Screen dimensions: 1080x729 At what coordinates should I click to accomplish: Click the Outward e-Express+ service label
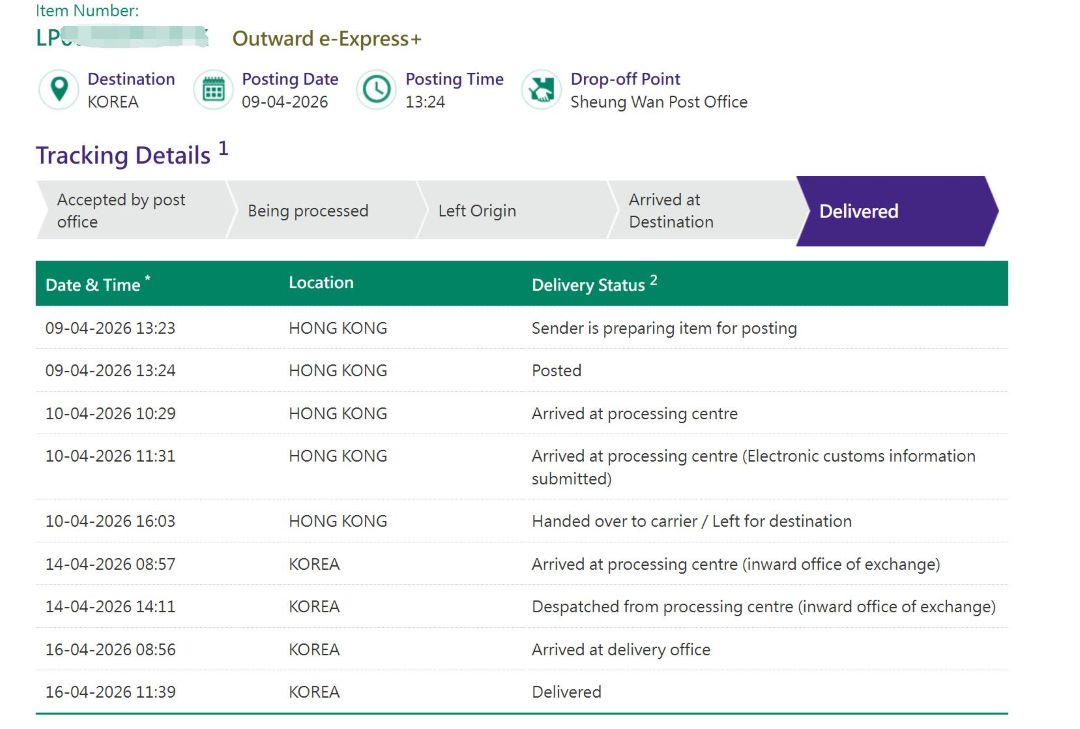click(x=327, y=39)
